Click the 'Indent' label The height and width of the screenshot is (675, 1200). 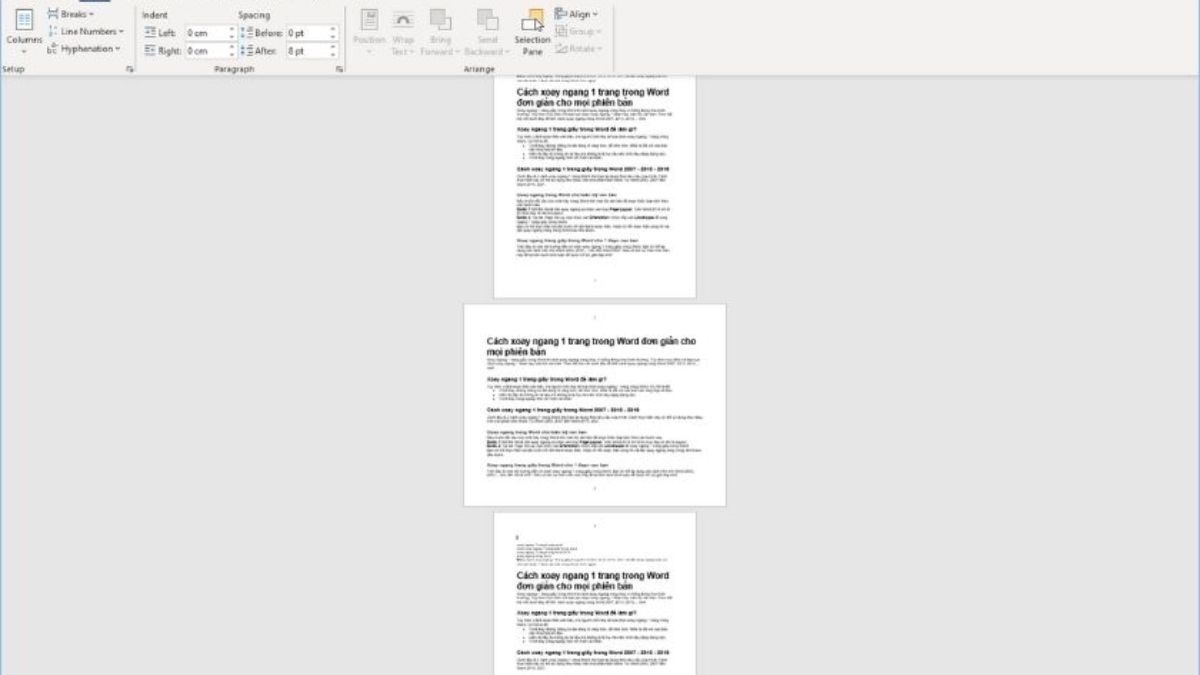[155, 15]
